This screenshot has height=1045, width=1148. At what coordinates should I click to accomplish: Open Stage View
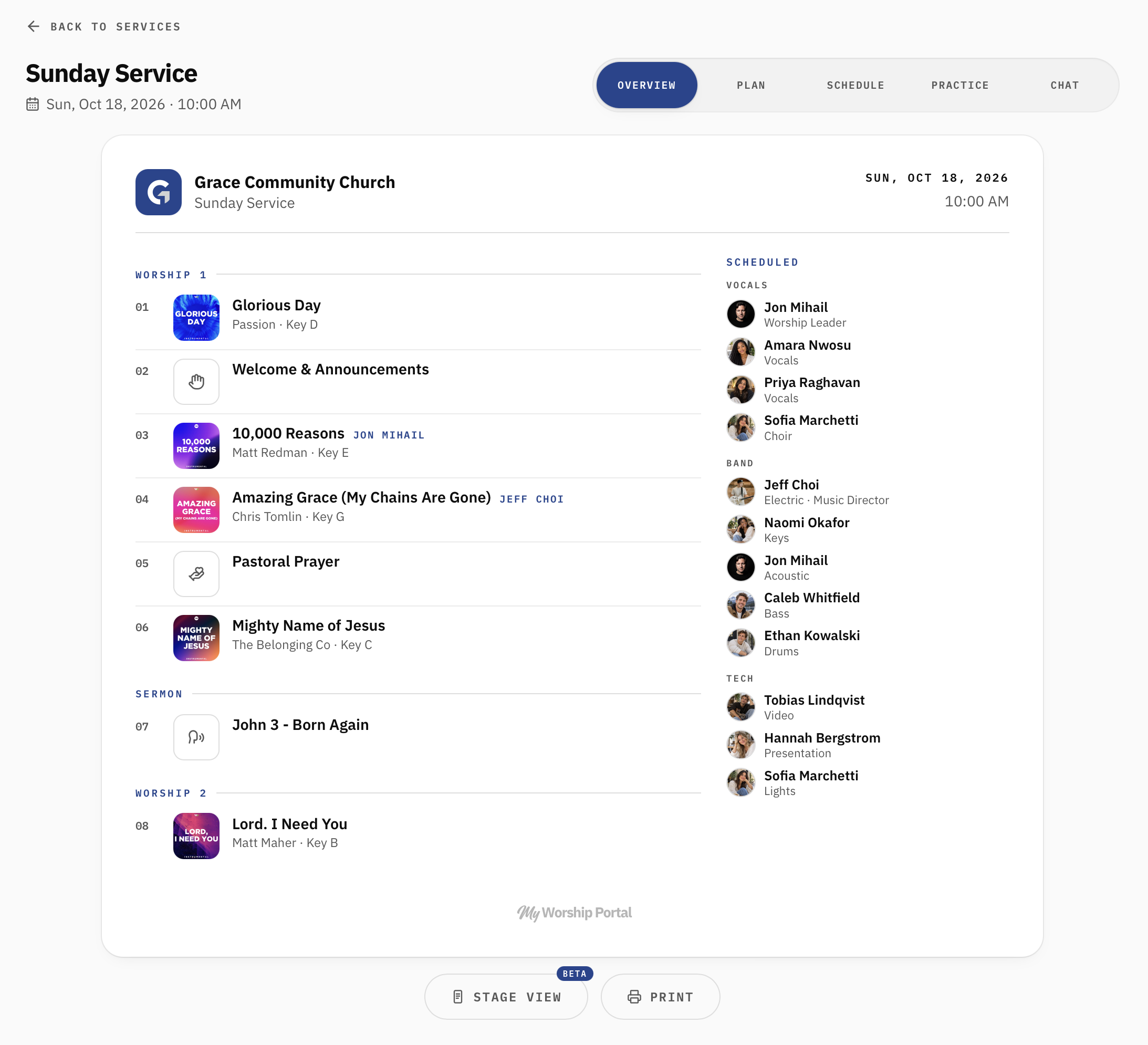[506, 997]
